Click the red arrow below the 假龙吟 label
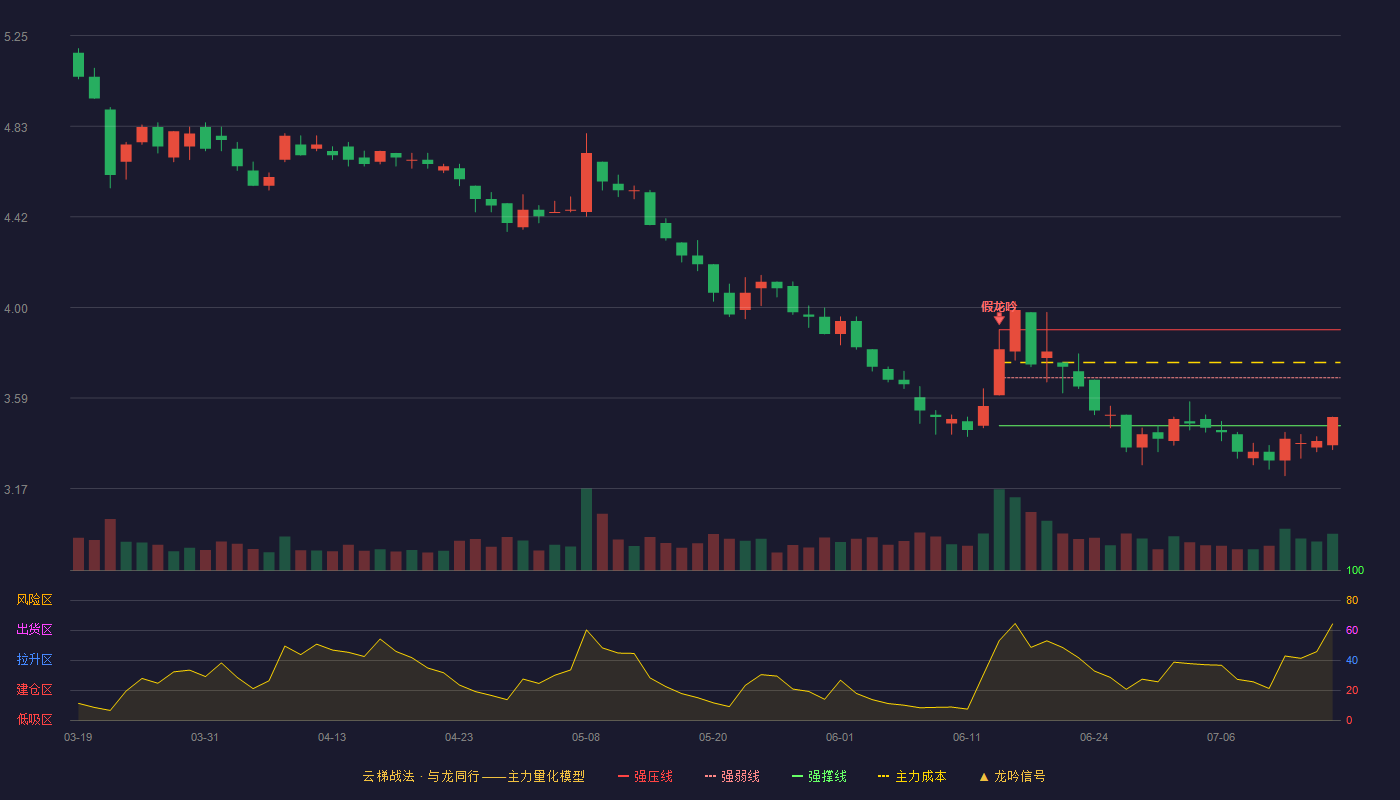This screenshot has width=1400, height=800. (999, 319)
